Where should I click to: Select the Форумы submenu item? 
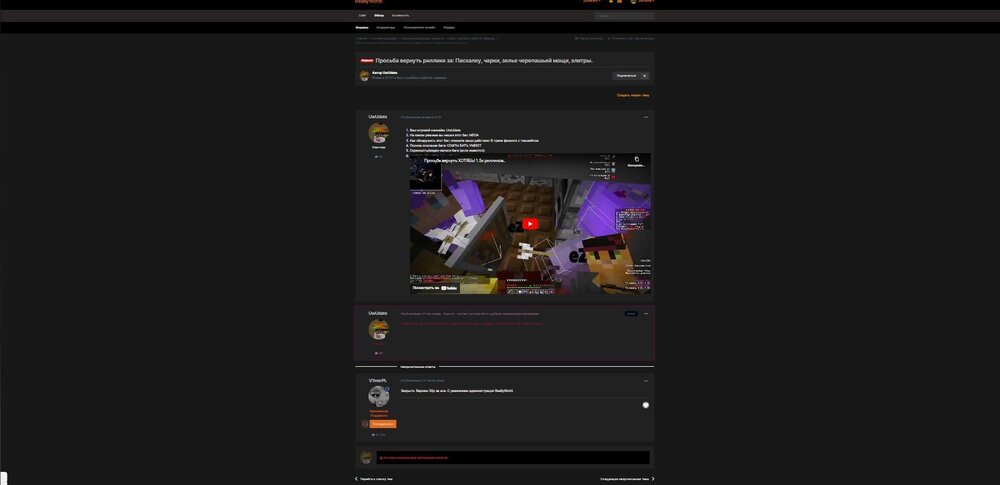(362, 27)
